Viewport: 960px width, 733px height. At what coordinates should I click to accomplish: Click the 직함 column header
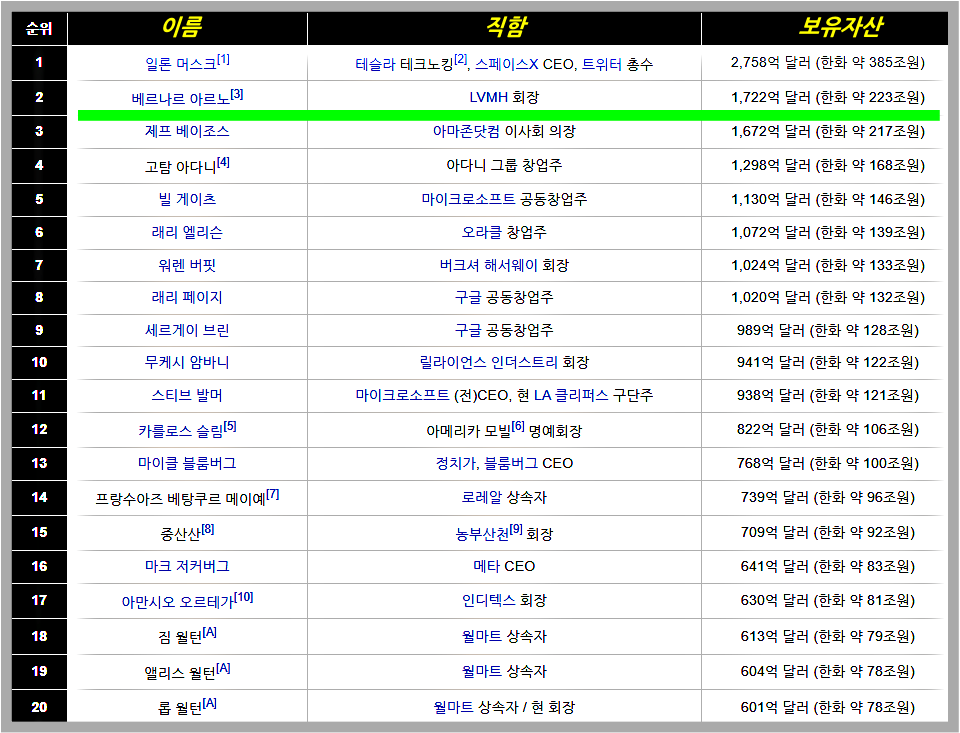click(504, 28)
